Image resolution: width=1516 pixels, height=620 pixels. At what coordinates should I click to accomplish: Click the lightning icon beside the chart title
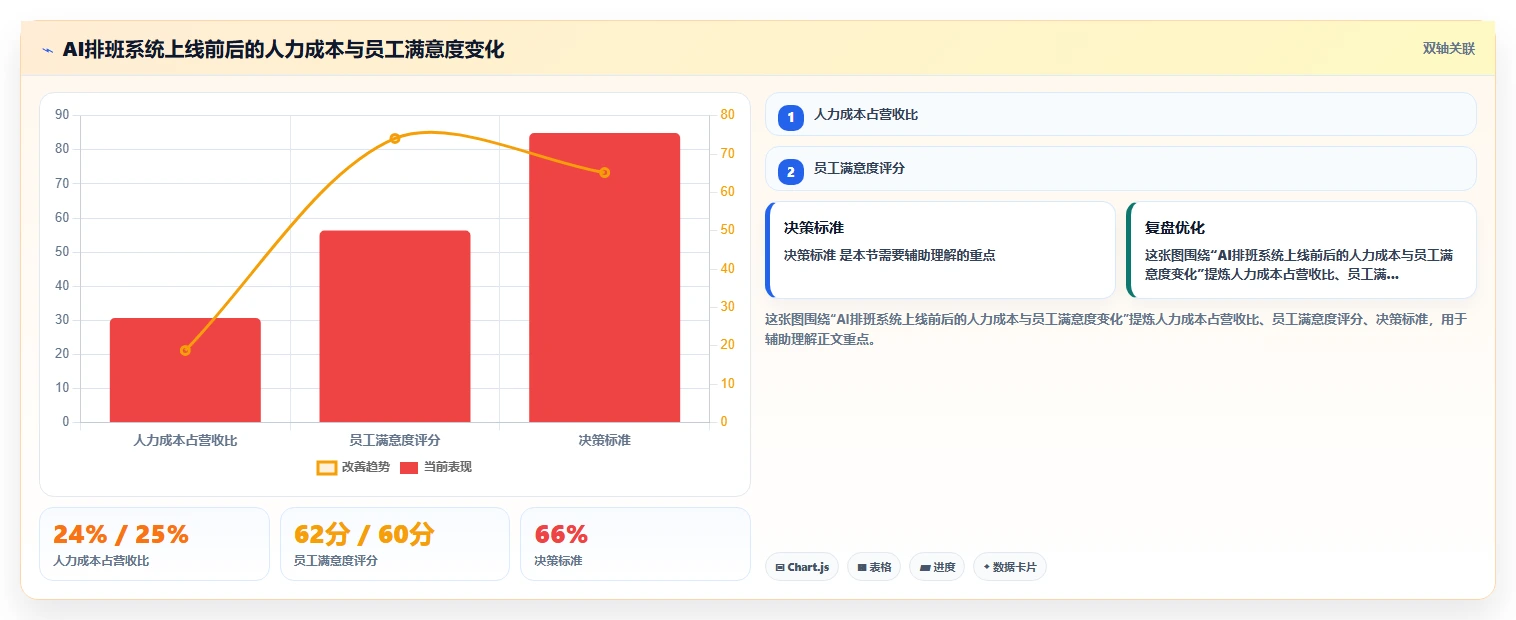[47, 50]
